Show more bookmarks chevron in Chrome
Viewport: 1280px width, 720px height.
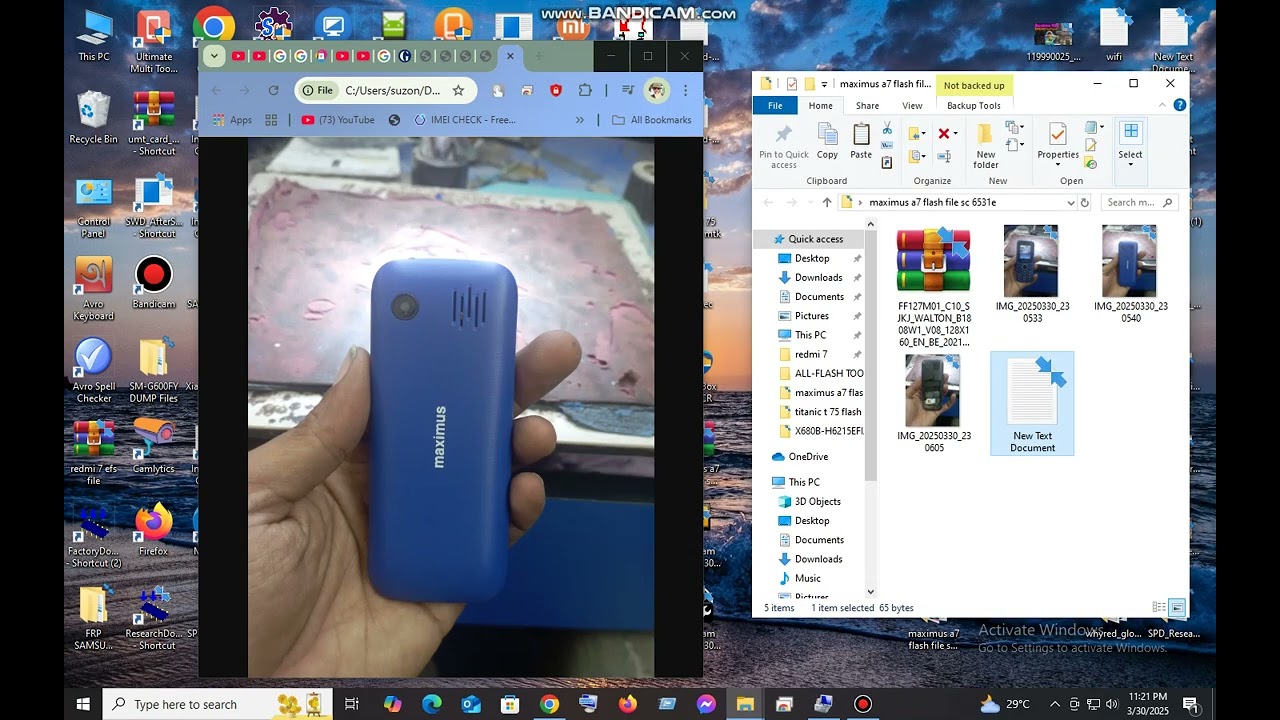click(579, 120)
